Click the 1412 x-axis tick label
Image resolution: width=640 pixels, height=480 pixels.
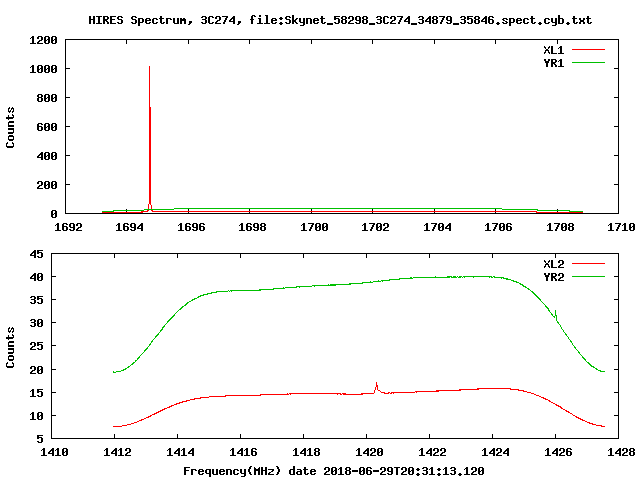pos(117,452)
